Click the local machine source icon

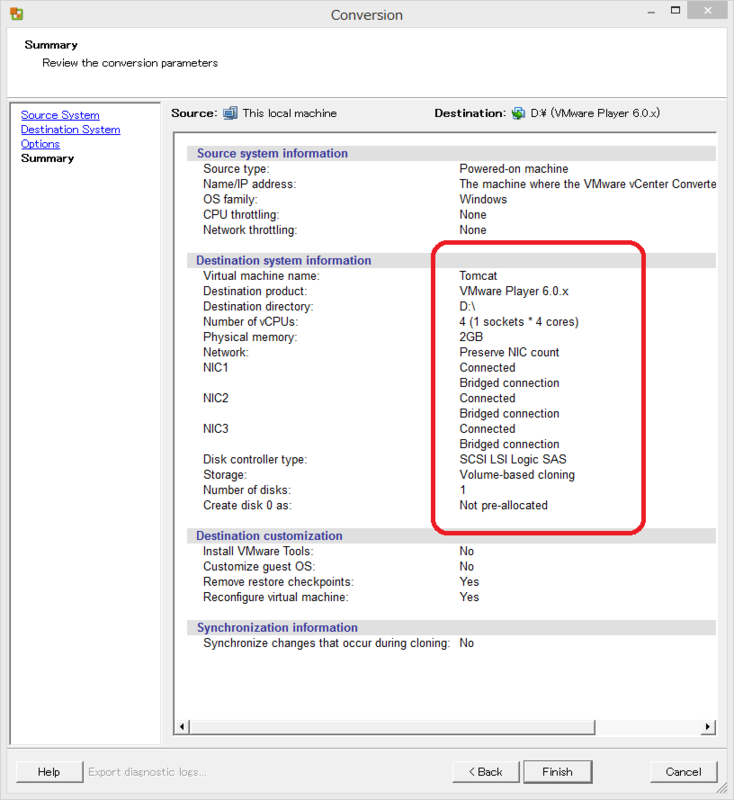tap(230, 113)
